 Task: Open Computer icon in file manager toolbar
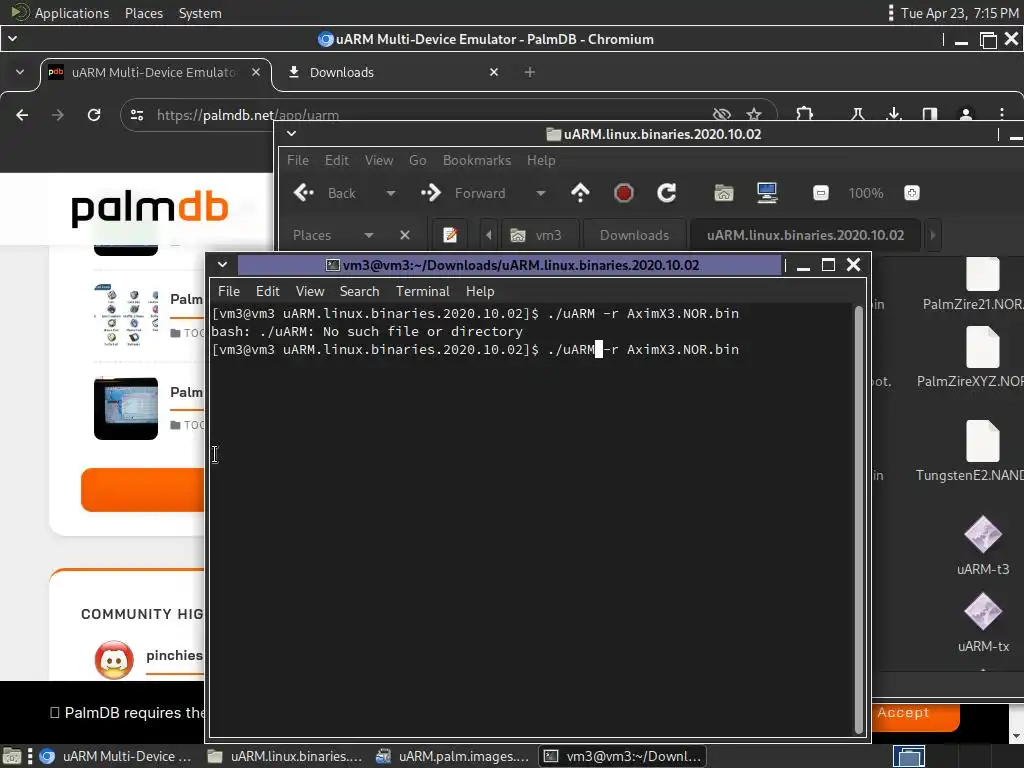click(767, 193)
